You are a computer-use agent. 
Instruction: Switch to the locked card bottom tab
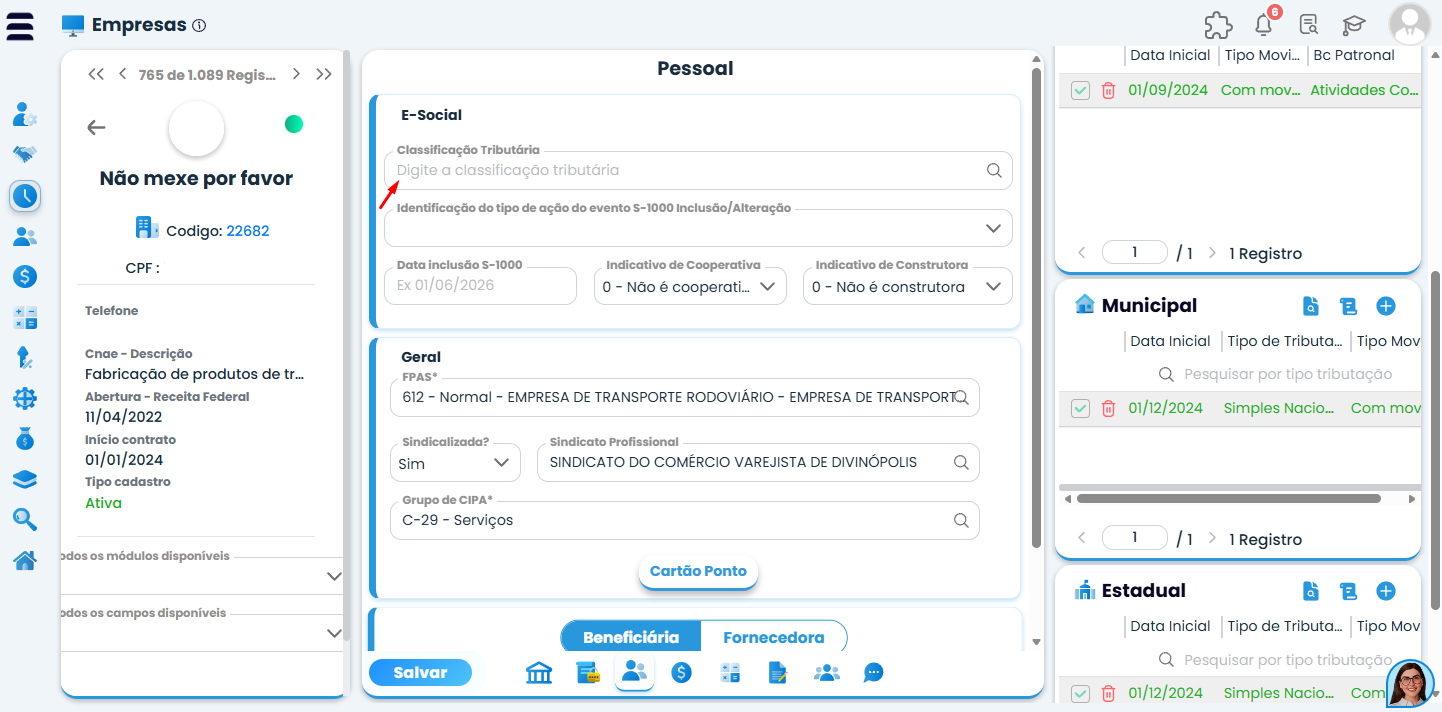point(587,673)
